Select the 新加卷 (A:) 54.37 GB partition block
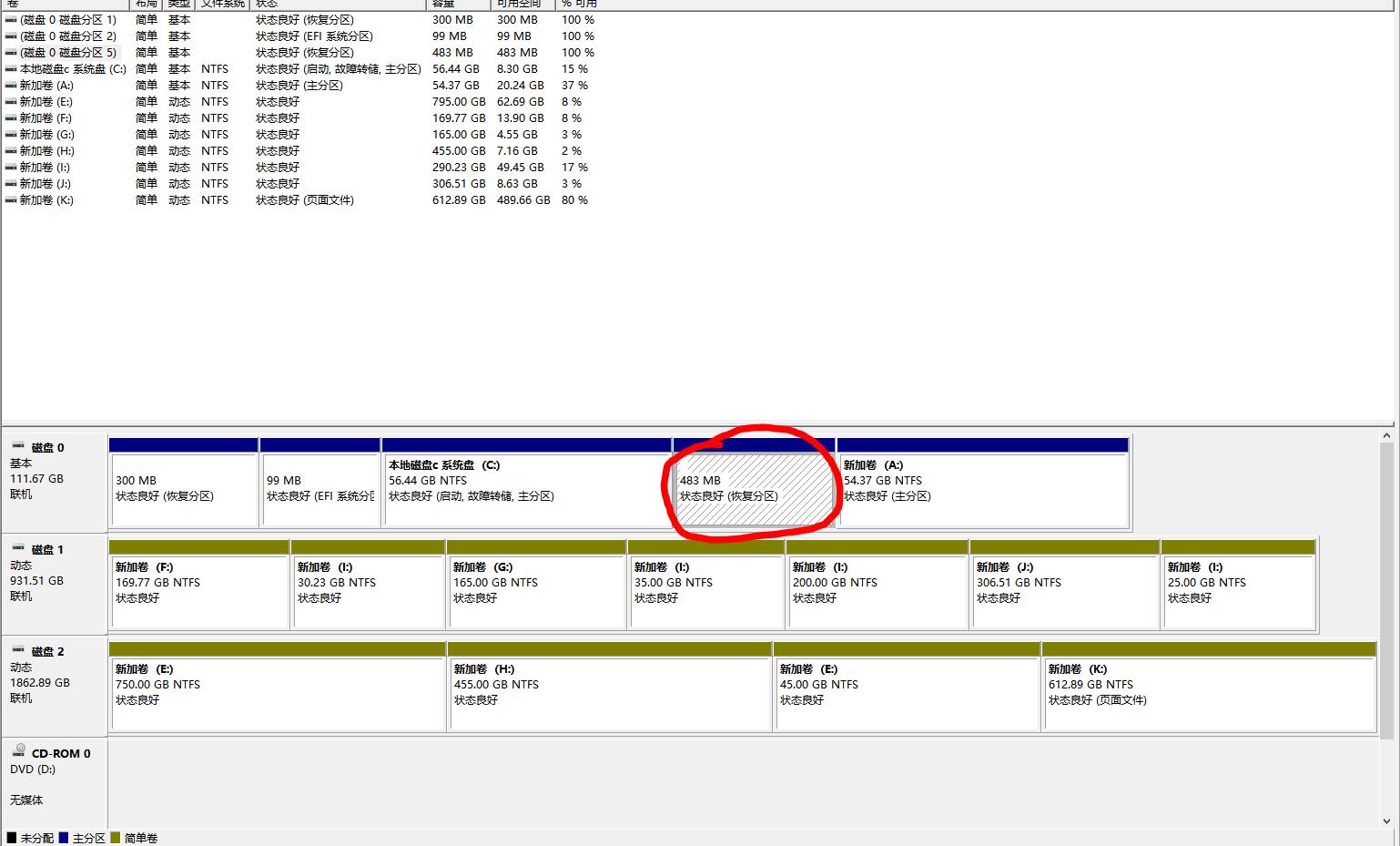Viewport: 1400px width, 846px height. click(x=983, y=483)
